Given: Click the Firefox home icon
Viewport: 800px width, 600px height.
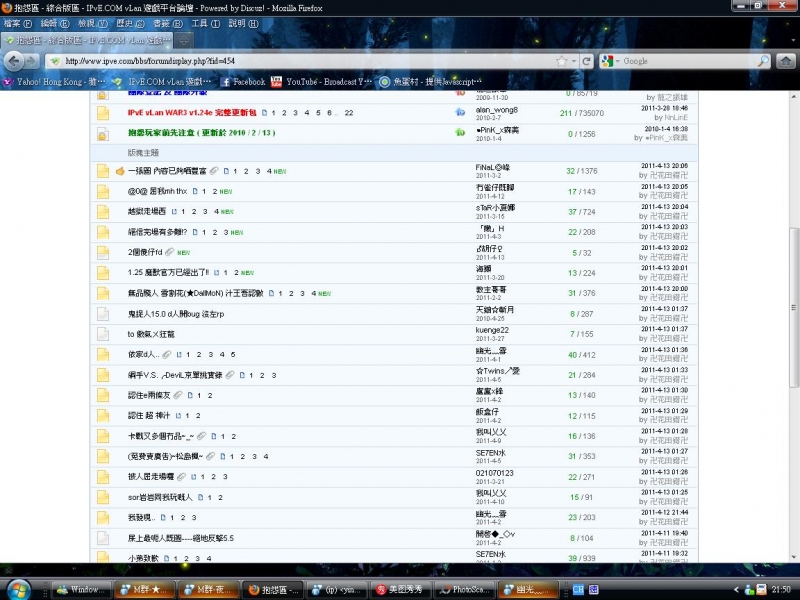Looking at the screenshot, I should [786, 62].
